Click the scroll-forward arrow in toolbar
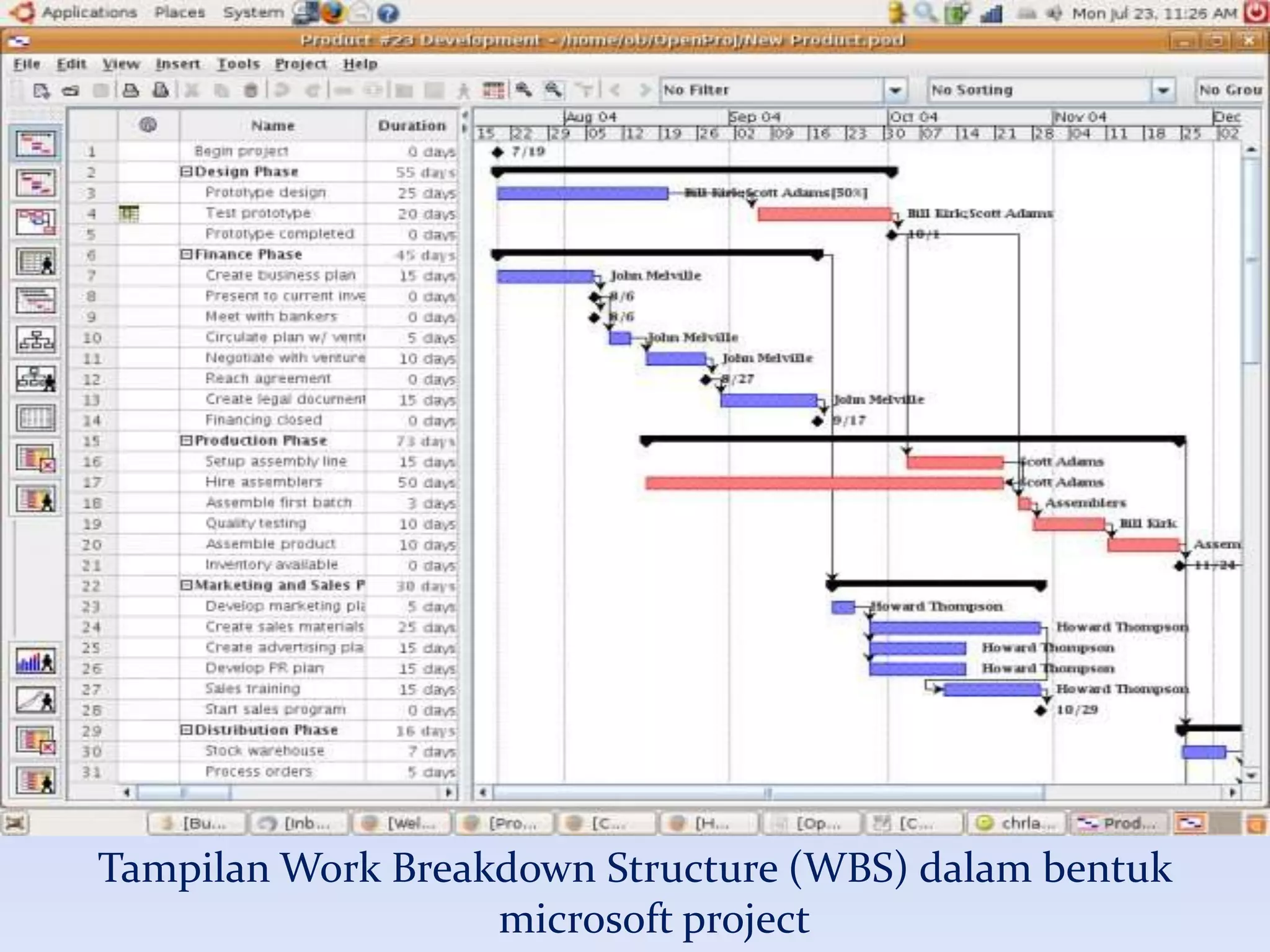The width and height of the screenshot is (1270, 952). (645, 90)
